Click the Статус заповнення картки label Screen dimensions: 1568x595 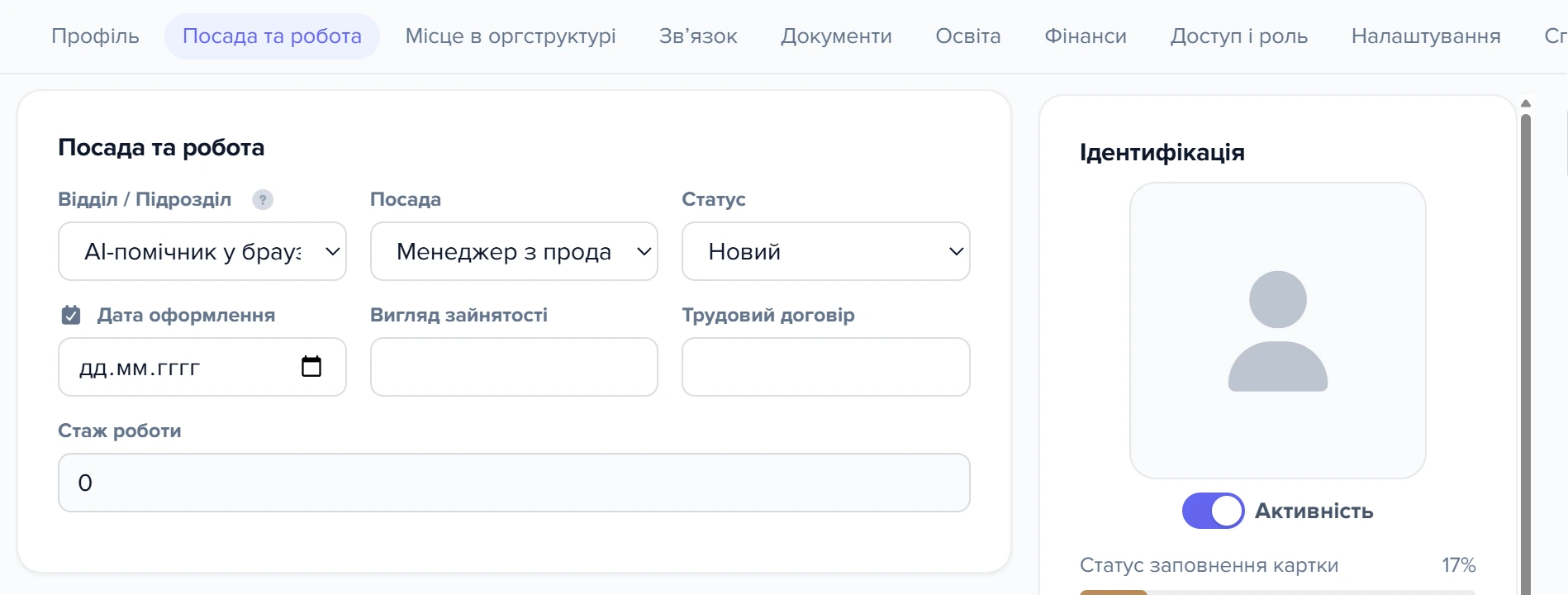pos(1209,565)
